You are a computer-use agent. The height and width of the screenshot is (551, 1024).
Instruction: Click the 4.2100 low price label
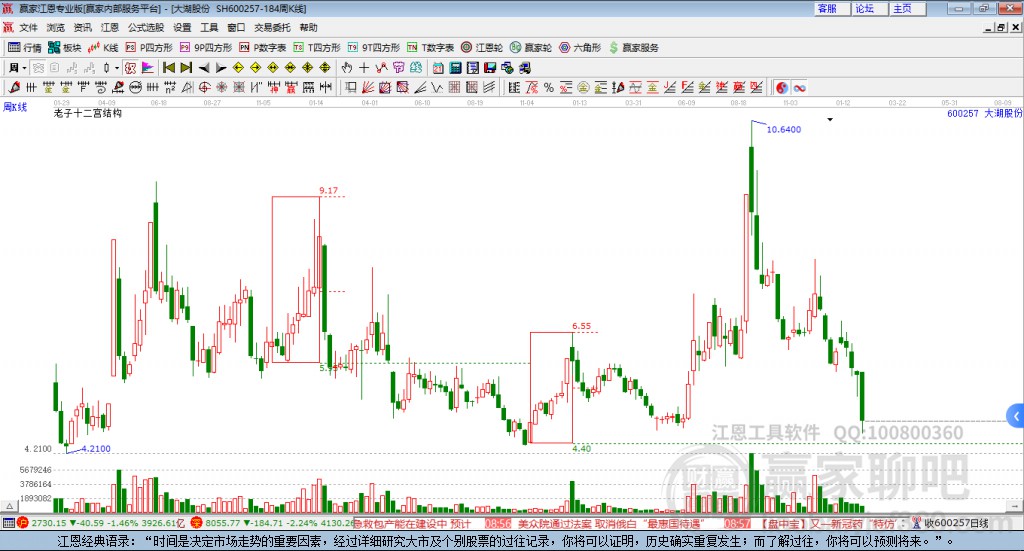click(96, 449)
